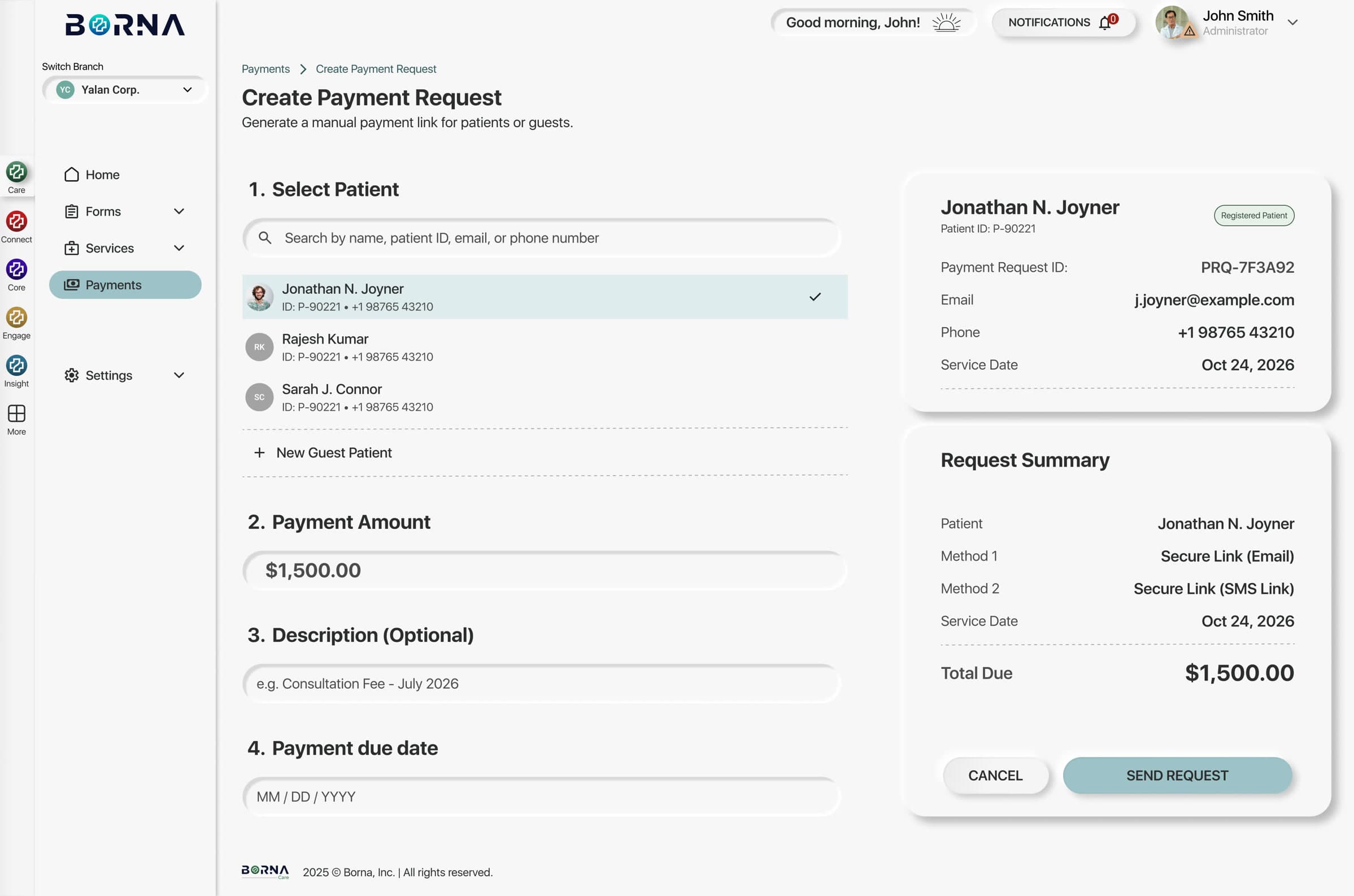Open the Engage module icon

[16, 317]
